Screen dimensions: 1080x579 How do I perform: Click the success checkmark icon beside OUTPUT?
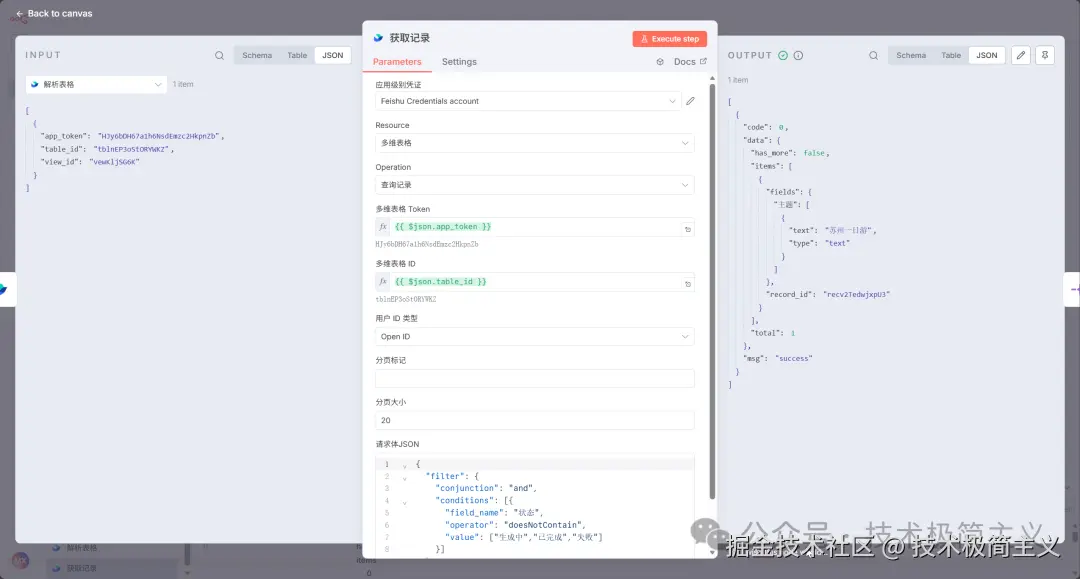point(782,55)
